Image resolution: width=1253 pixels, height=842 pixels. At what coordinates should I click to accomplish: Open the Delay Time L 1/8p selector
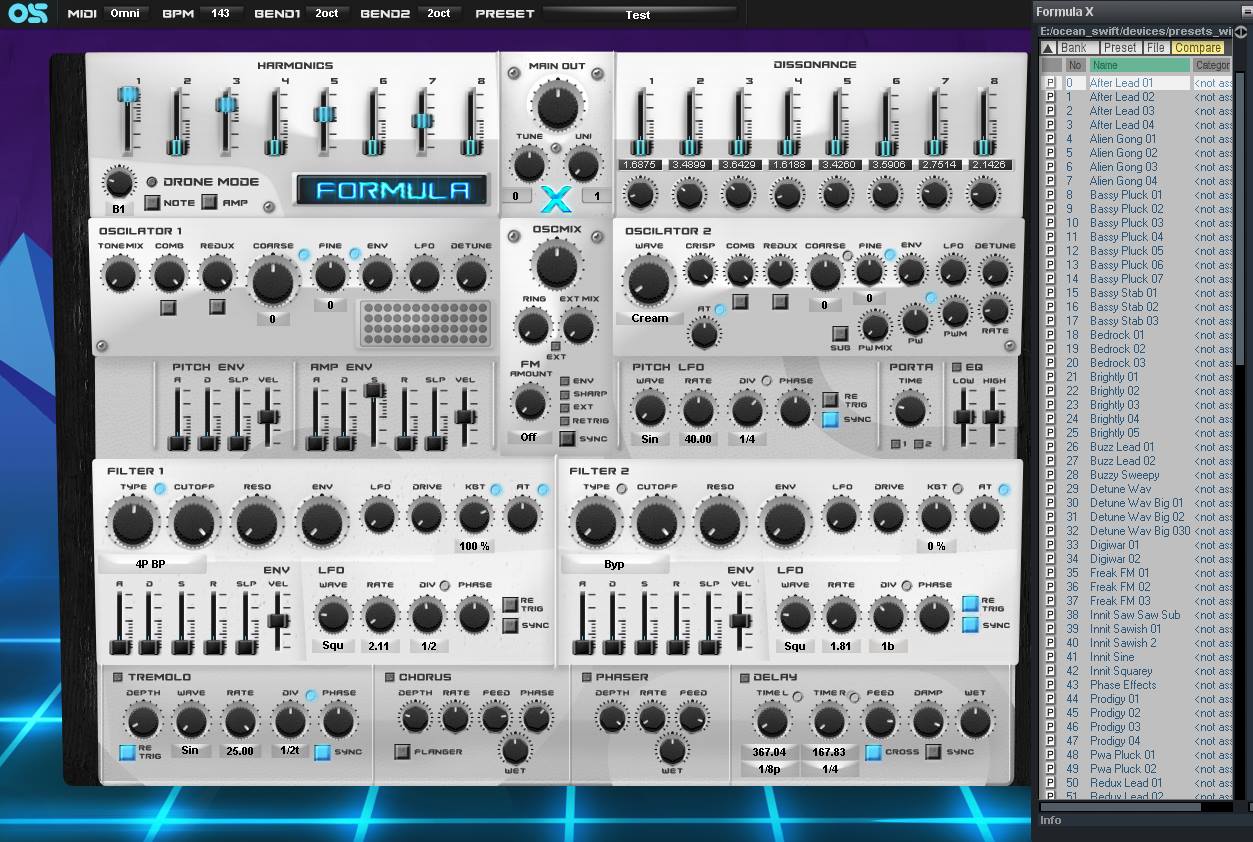click(769, 768)
